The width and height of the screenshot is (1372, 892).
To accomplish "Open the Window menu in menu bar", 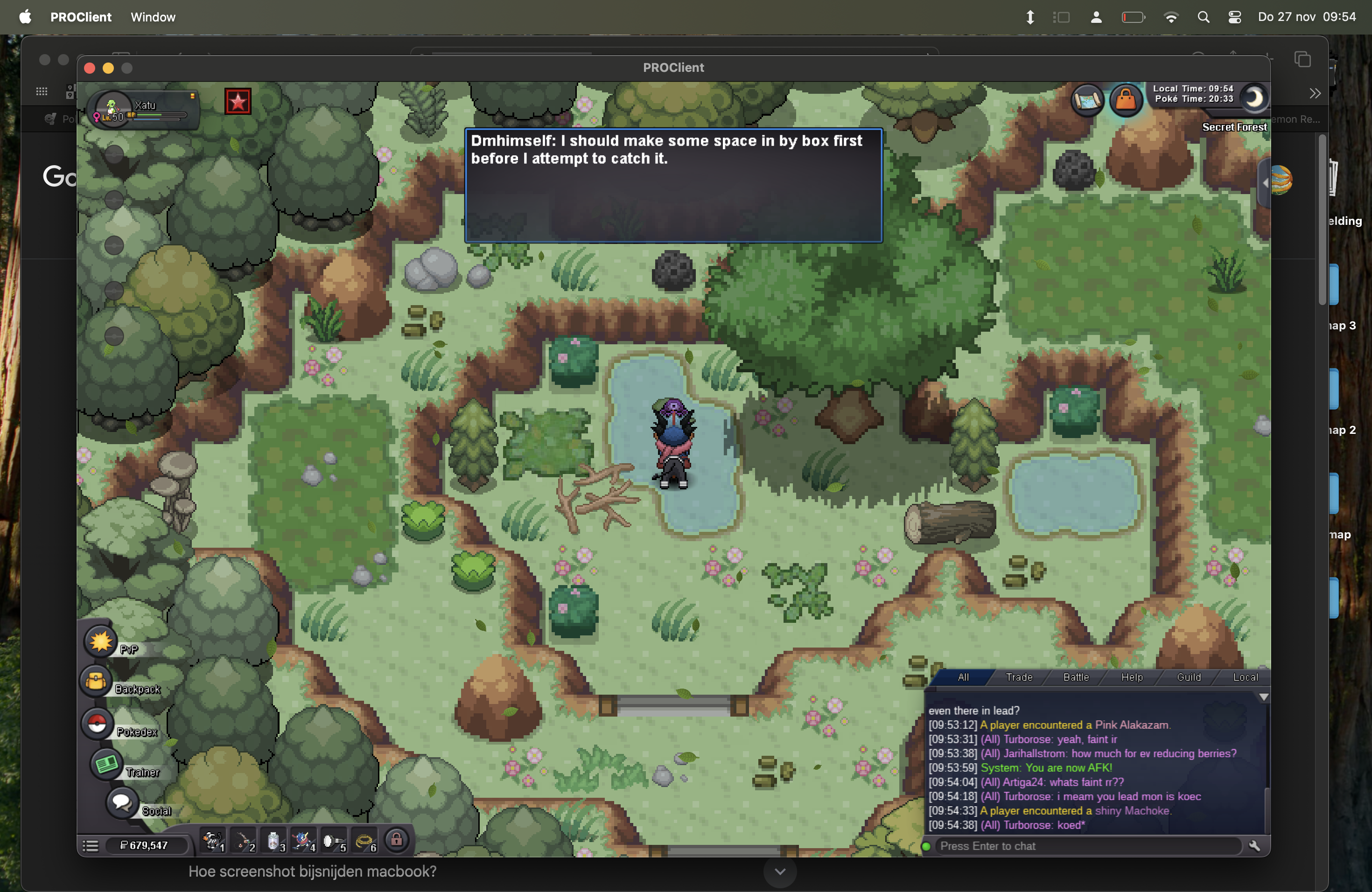I will 153,17.
